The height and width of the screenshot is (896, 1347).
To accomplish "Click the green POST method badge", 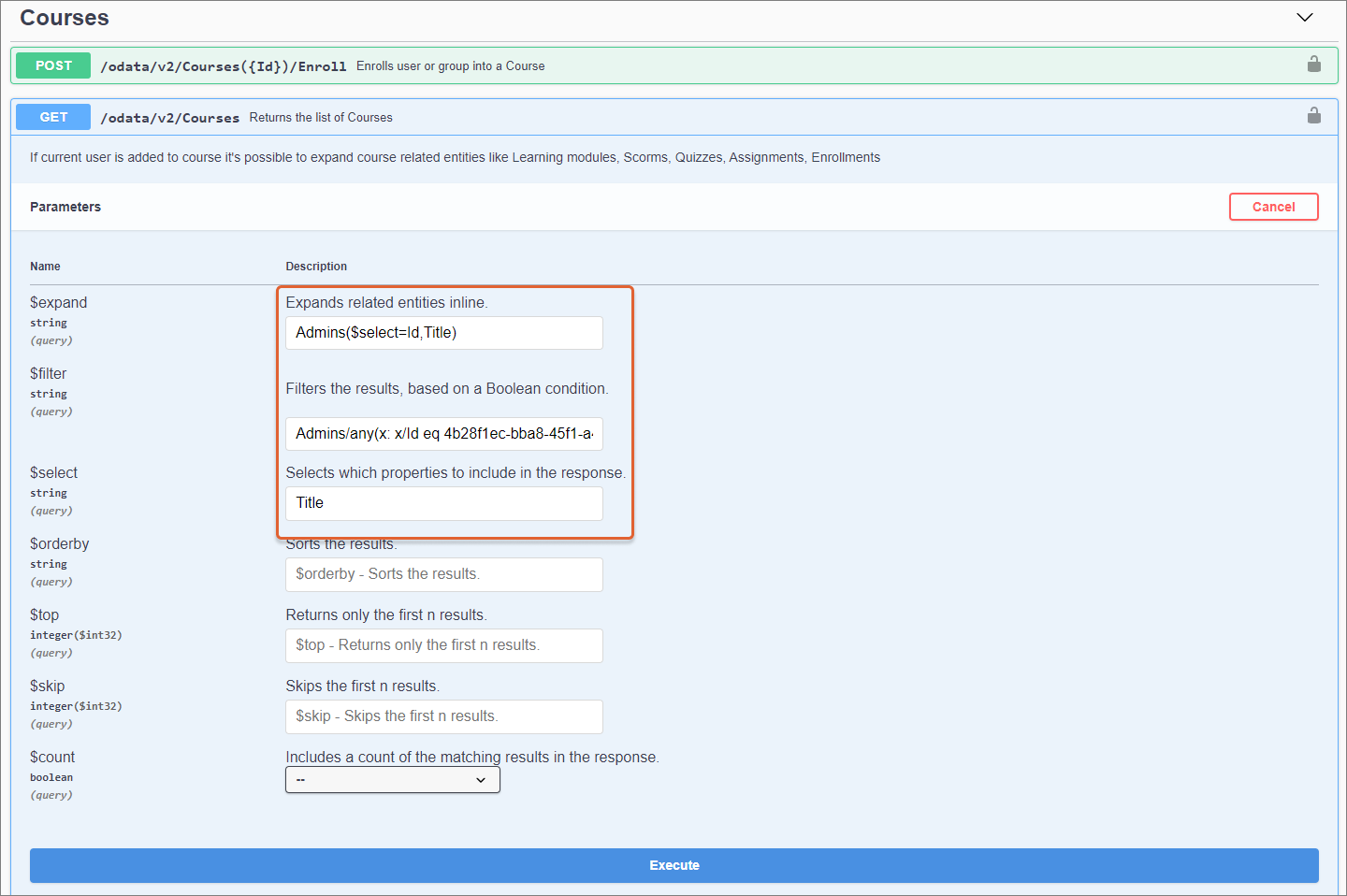I will 53,65.
